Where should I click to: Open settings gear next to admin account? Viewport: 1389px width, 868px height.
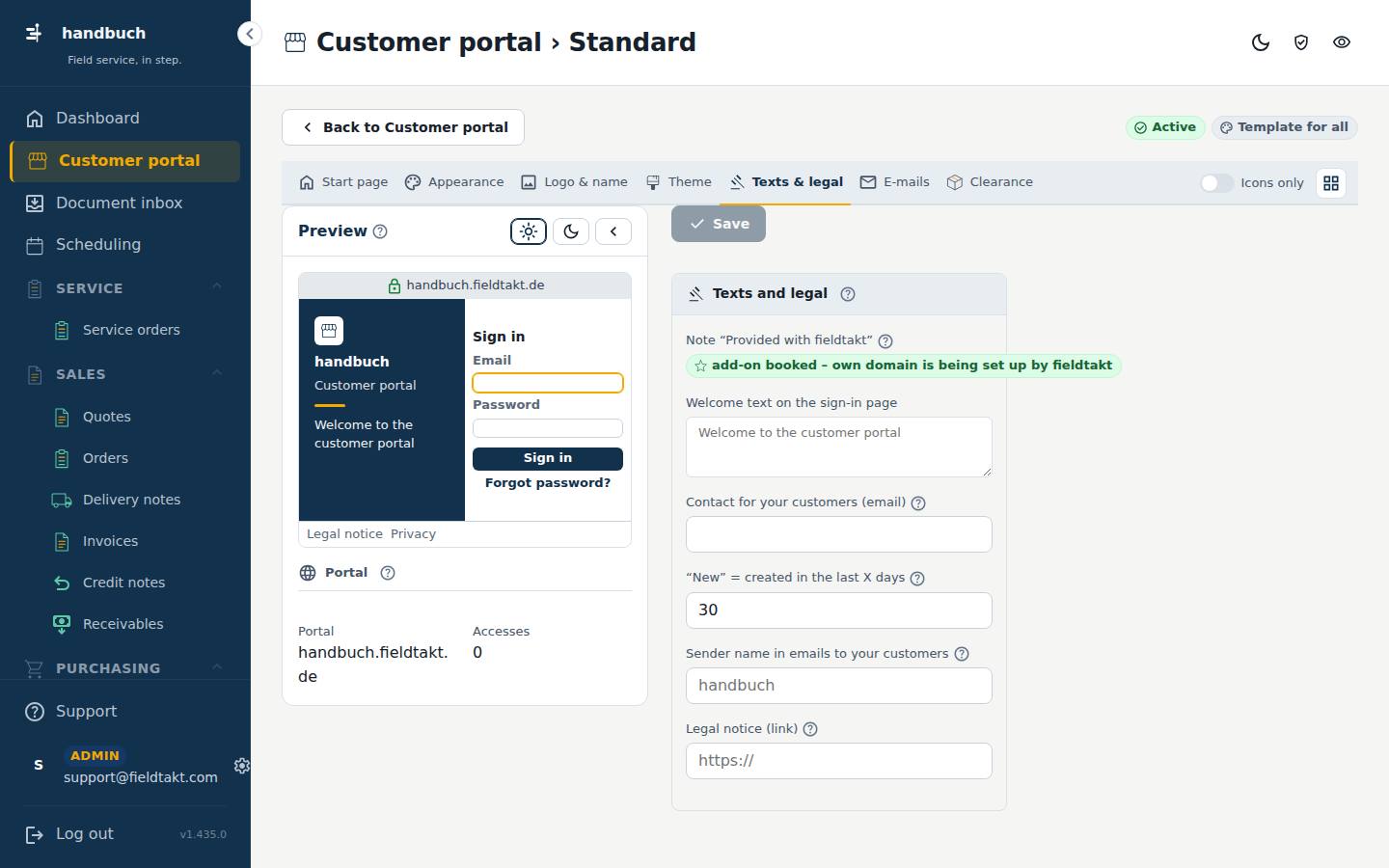(242, 766)
